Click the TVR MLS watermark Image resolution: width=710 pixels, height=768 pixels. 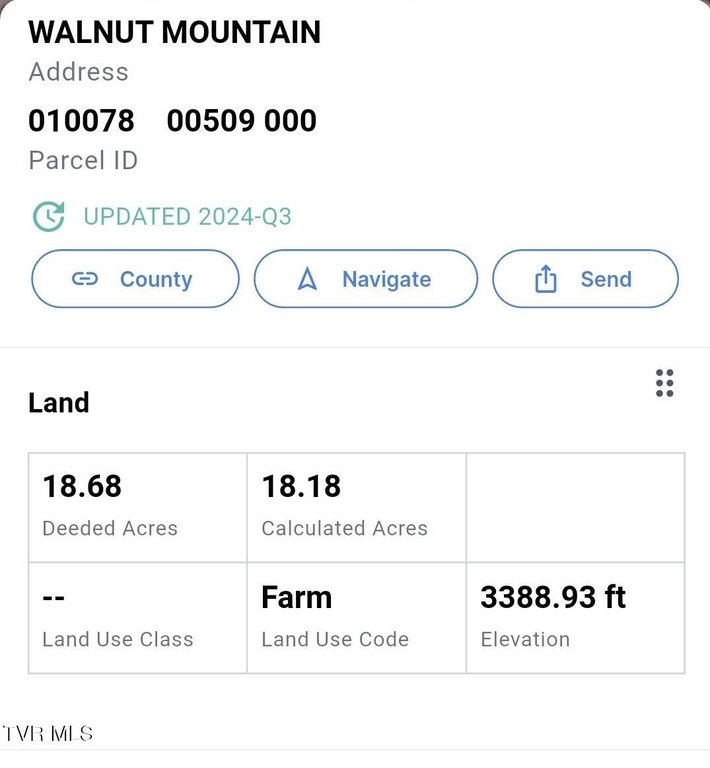point(48,733)
